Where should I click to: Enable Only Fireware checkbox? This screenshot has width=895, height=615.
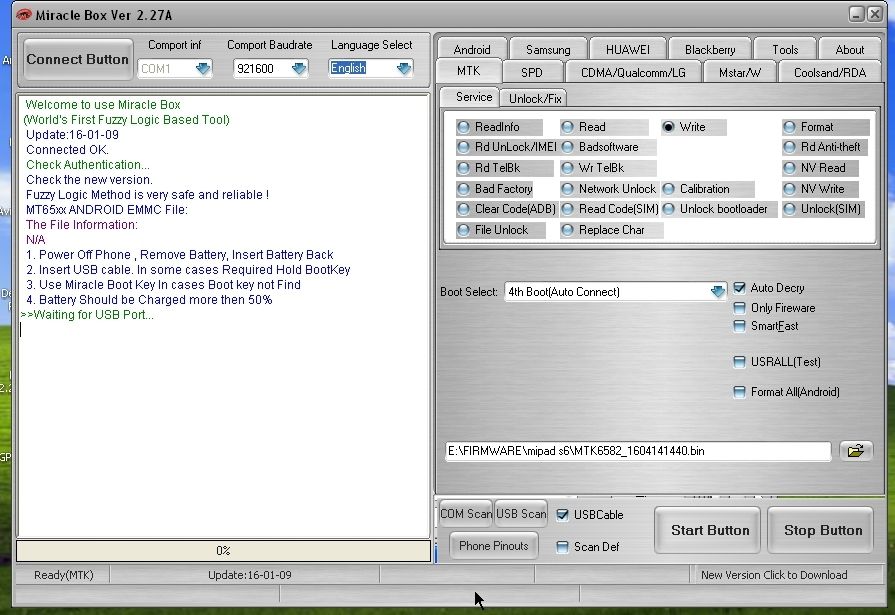pyautogui.click(x=739, y=308)
